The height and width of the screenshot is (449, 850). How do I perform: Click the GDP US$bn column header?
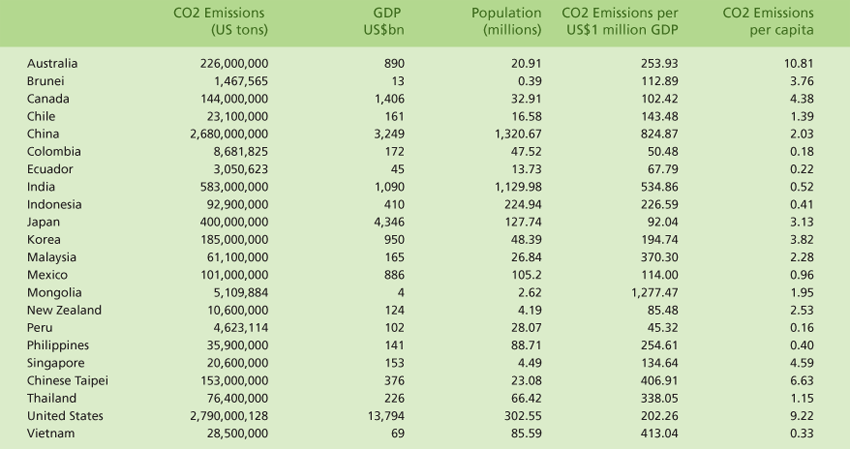(x=384, y=21)
